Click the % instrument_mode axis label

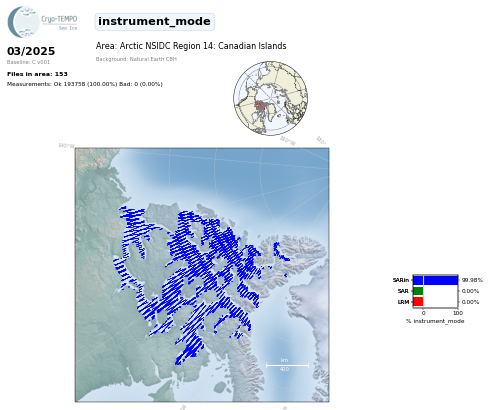coord(435,321)
